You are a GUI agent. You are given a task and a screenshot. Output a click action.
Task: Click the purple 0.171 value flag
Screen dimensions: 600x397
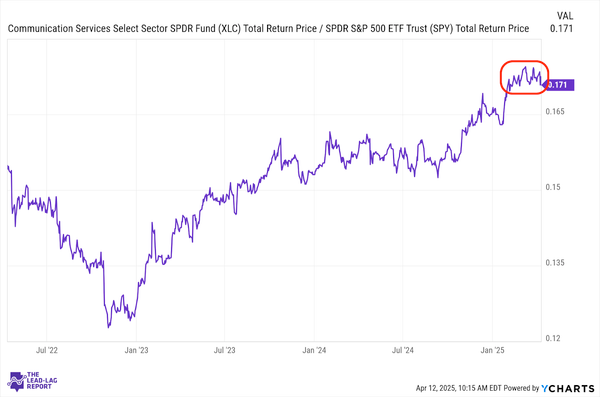(x=559, y=85)
